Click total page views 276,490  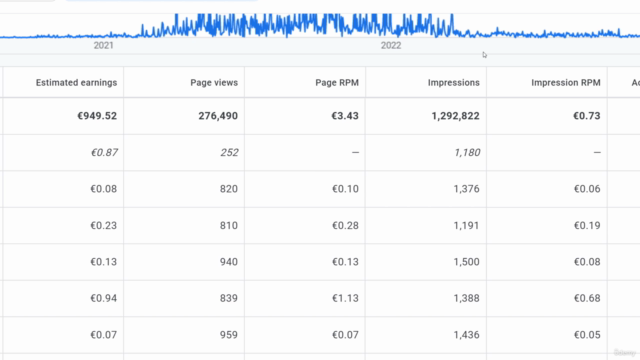pos(218,116)
